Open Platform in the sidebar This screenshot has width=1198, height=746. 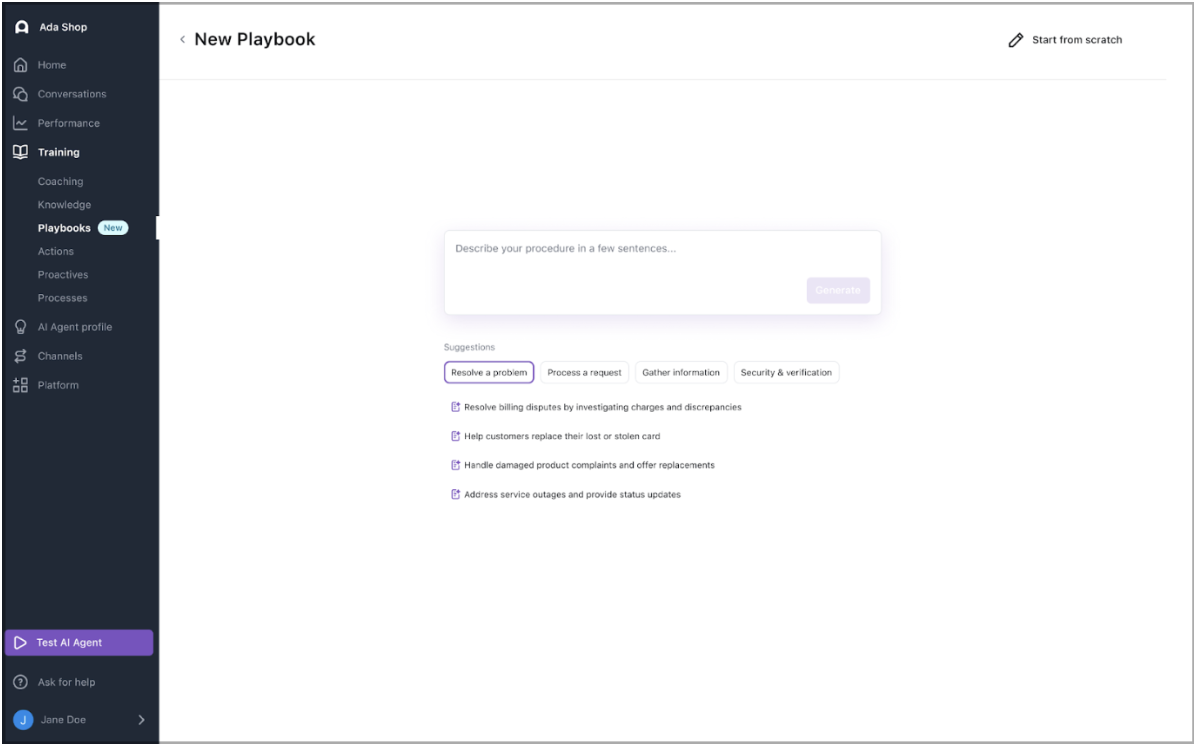(58, 385)
